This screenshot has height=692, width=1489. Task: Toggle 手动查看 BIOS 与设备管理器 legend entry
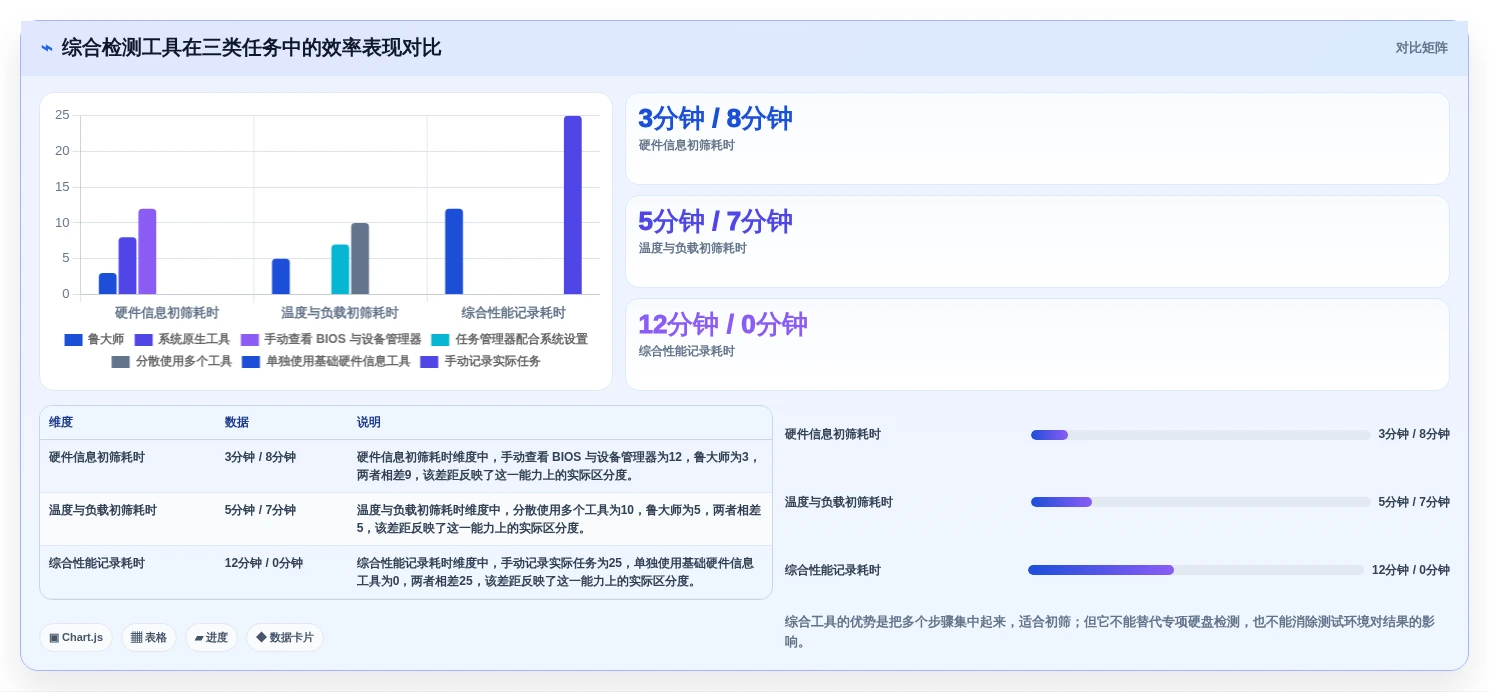[x=331, y=340]
